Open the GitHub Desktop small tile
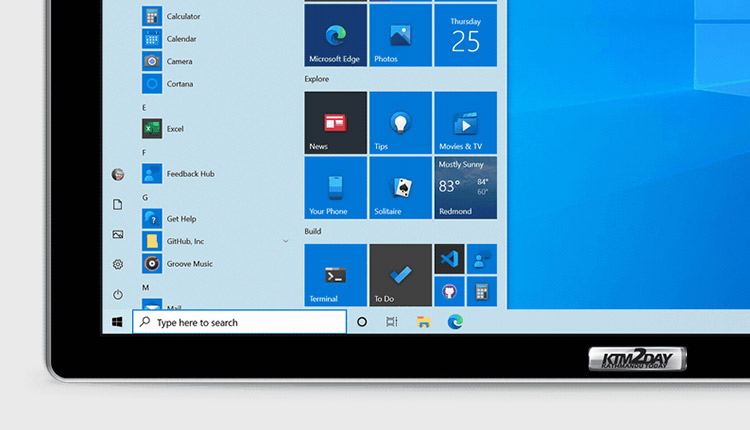This screenshot has height=430, width=750. pyautogui.click(x=449, y=291)
